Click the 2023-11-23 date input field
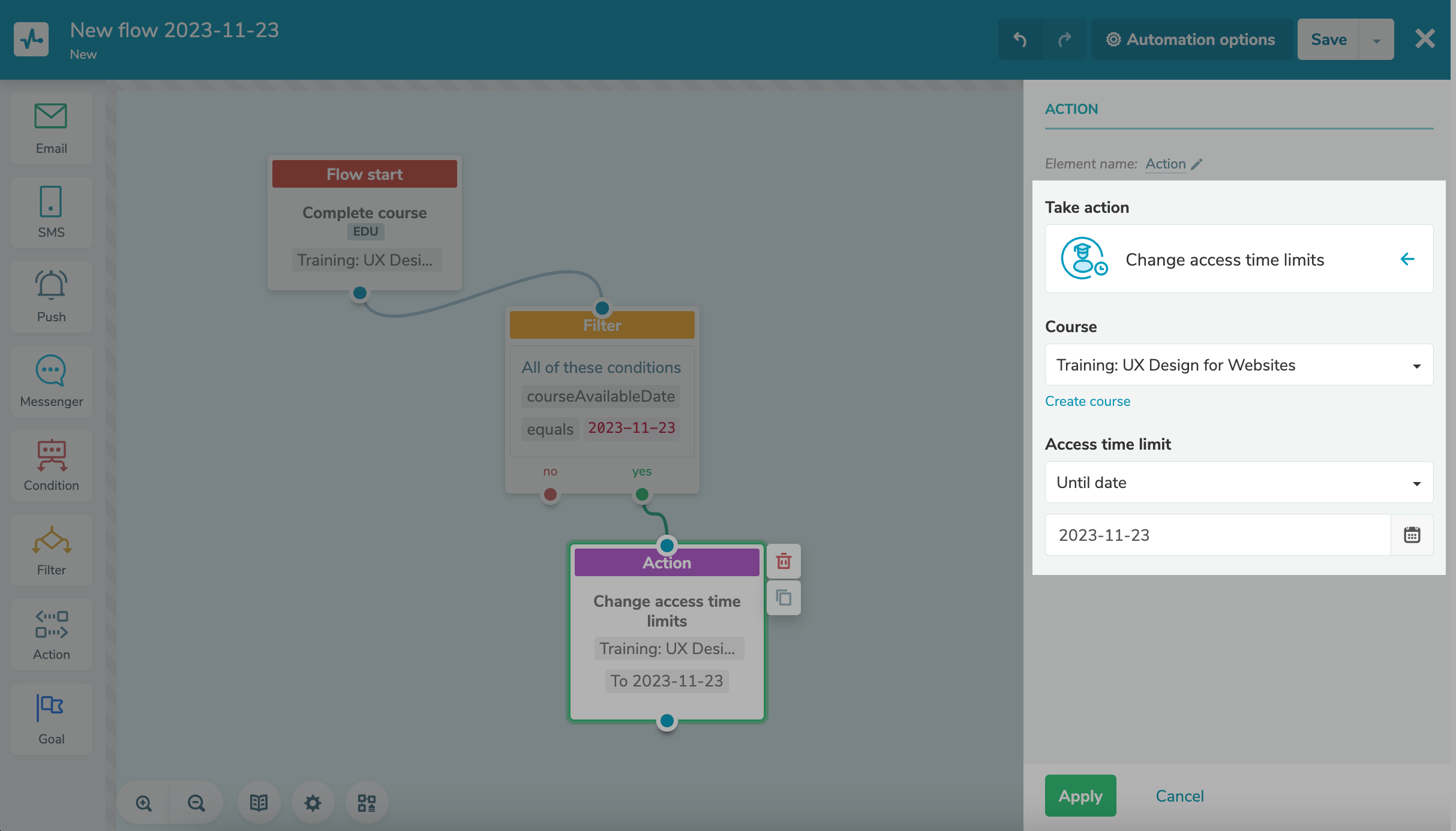 click(1217, 535)
